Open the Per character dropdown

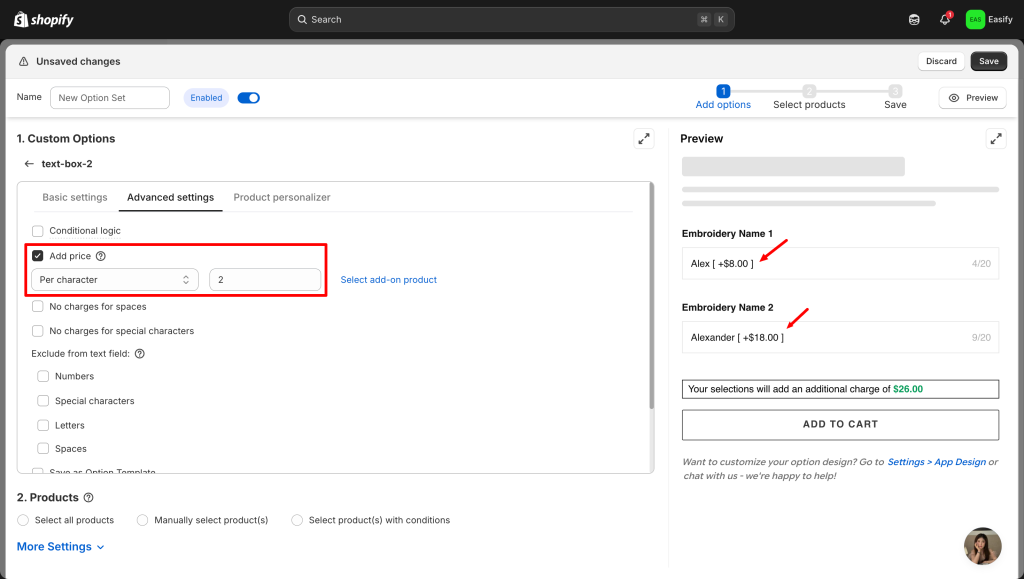115,280
